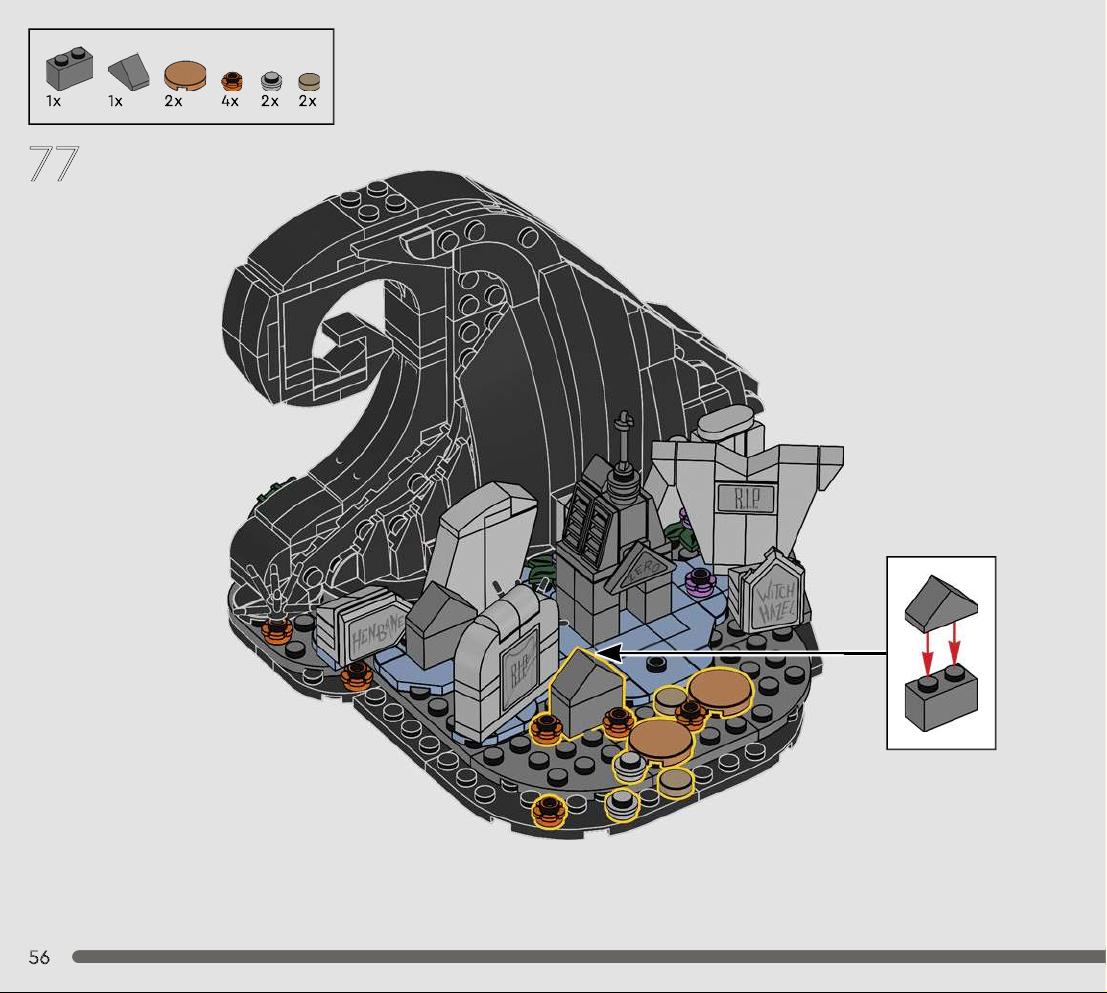Click the ZERO doghouse sign
This screenshot has height=993, width=1107.
coord(642,570)
